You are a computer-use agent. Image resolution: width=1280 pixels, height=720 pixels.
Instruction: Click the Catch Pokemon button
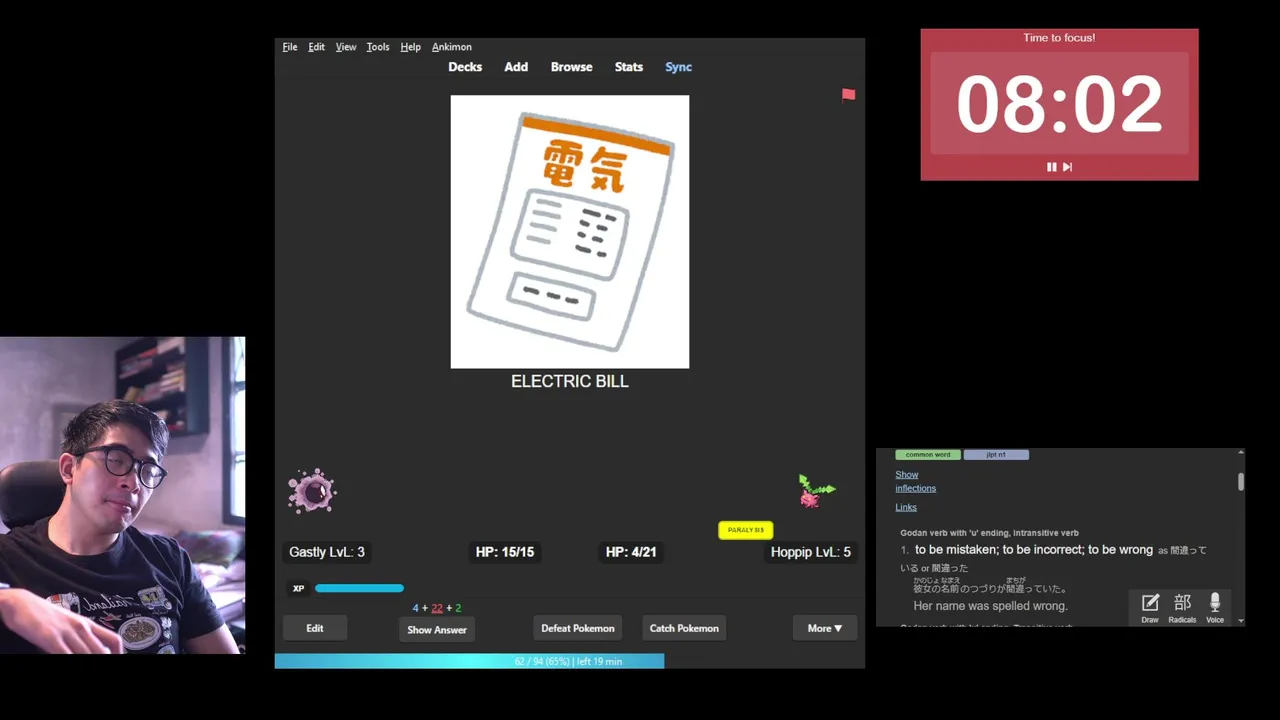point(684,628)
